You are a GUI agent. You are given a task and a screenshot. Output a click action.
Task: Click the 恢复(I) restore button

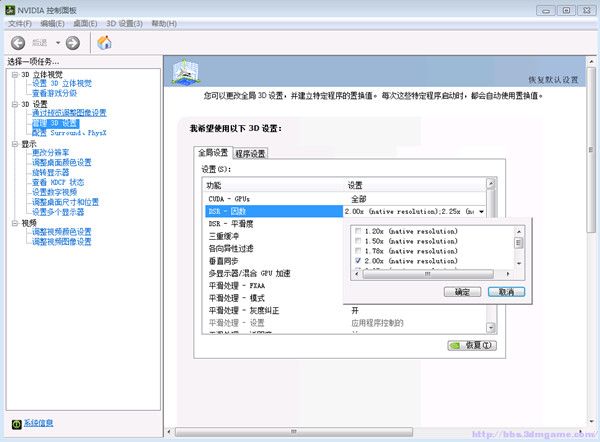tap(472, 346)
